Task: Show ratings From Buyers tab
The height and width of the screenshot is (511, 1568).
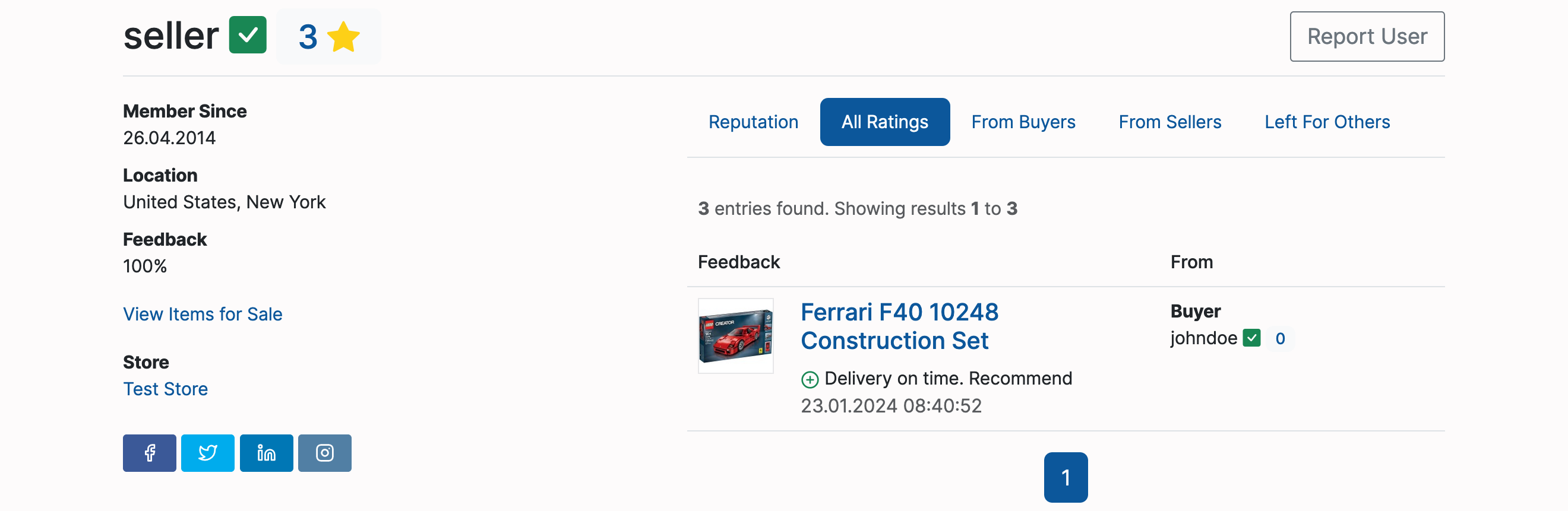Action: 1023,122
